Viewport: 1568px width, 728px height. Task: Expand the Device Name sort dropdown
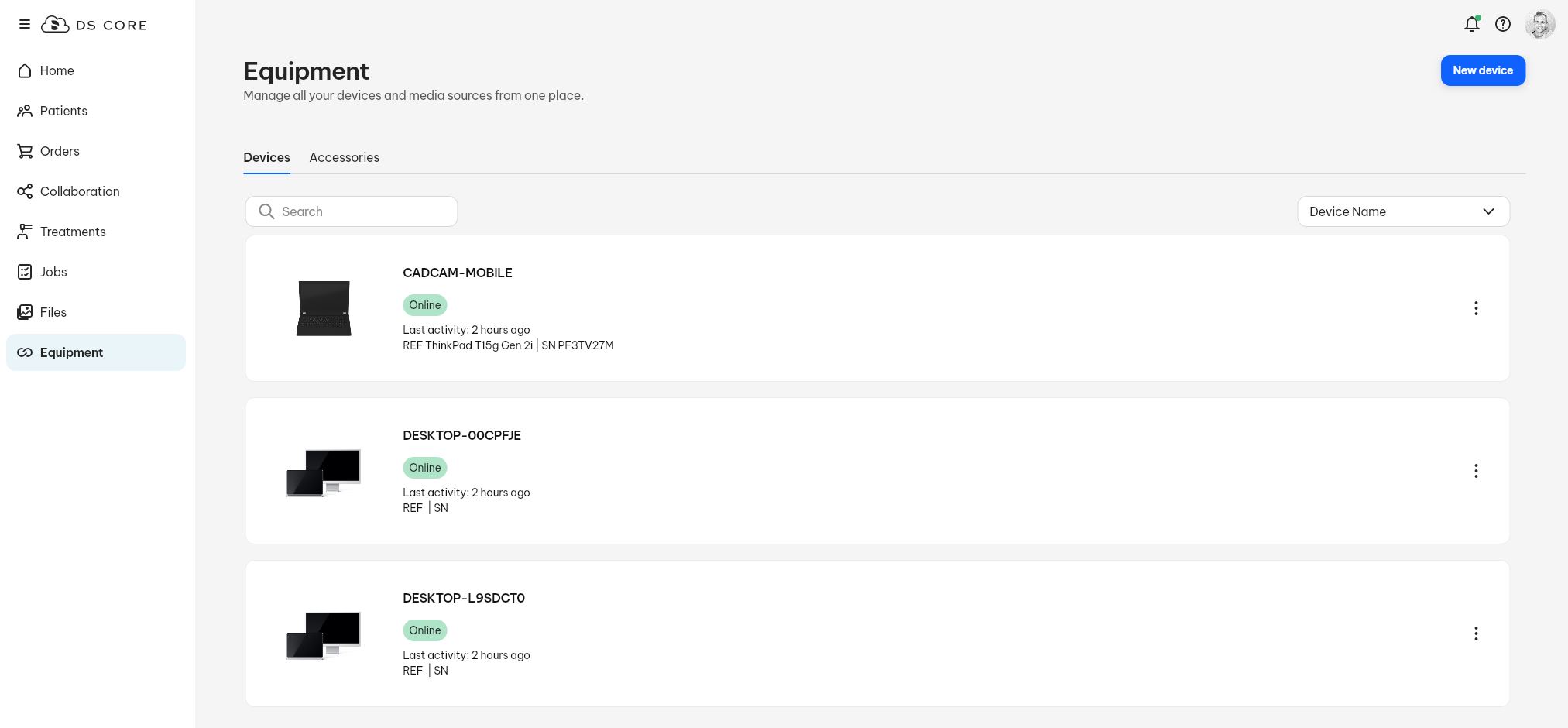point(1403,211)
